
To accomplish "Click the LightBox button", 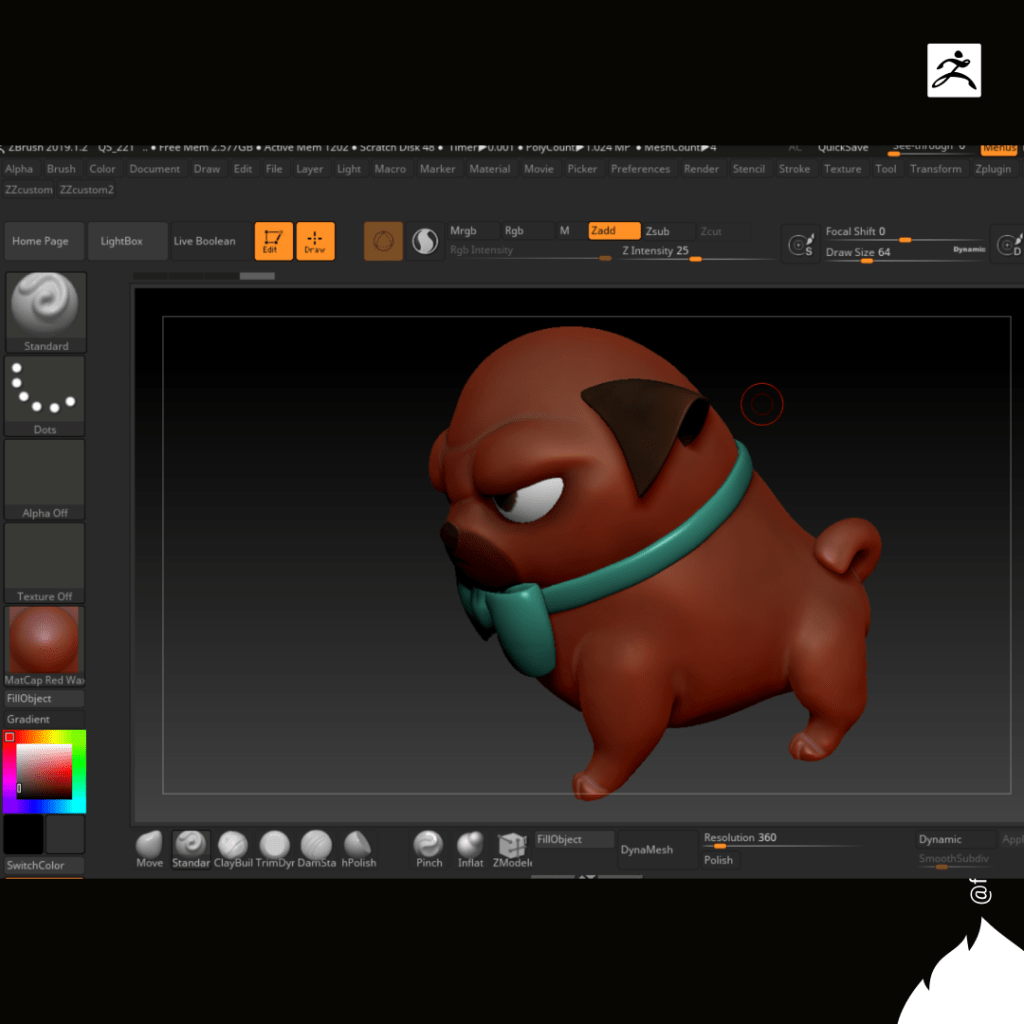I will pos(122,241).
